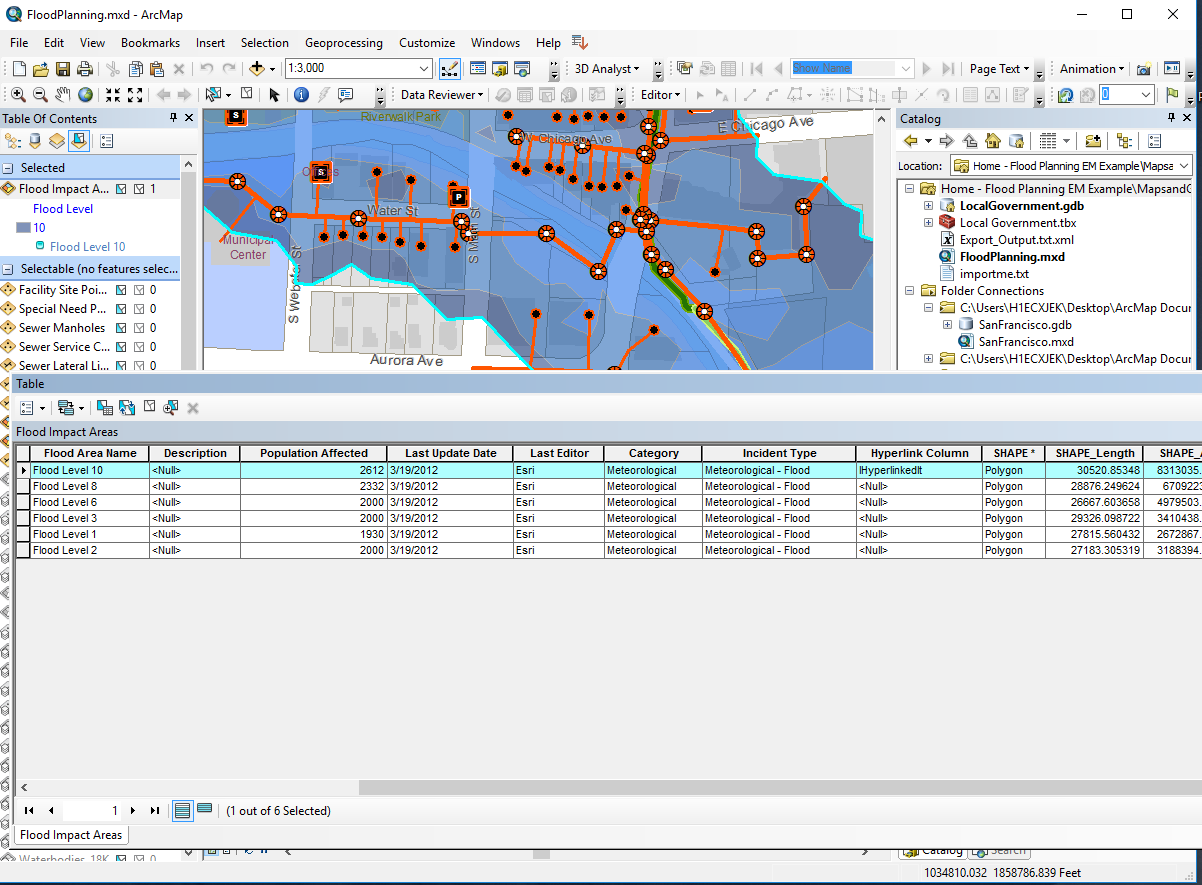Click the Full Extent globe icon
Image resolution: width=1202 pixels, height=885 pixels.
86,95
